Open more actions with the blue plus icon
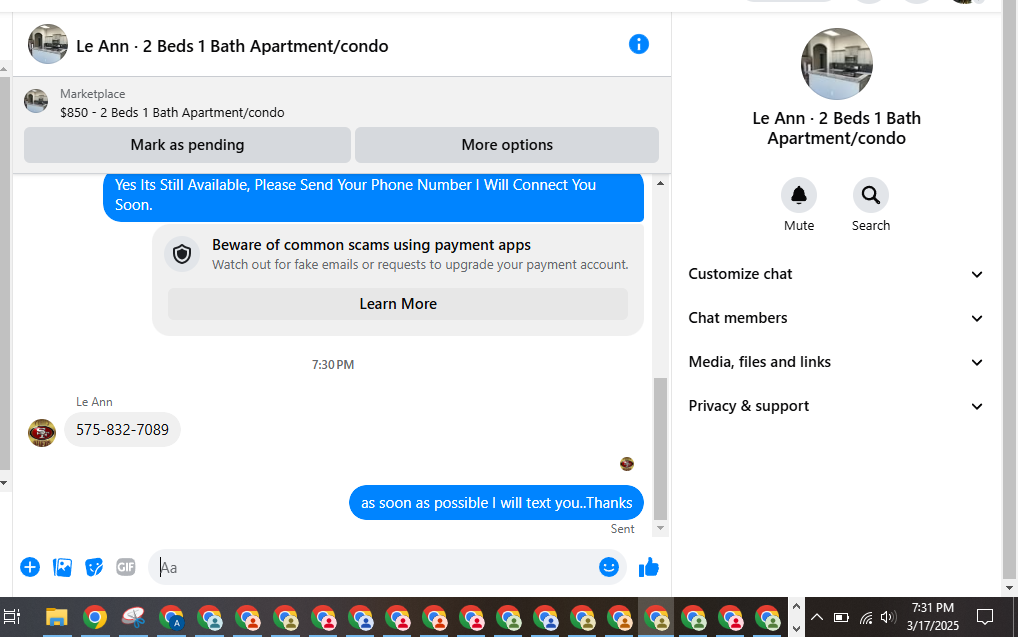The height and width of the screenshot is (637, 1018). pyautogui.click(x=30, y=567)
